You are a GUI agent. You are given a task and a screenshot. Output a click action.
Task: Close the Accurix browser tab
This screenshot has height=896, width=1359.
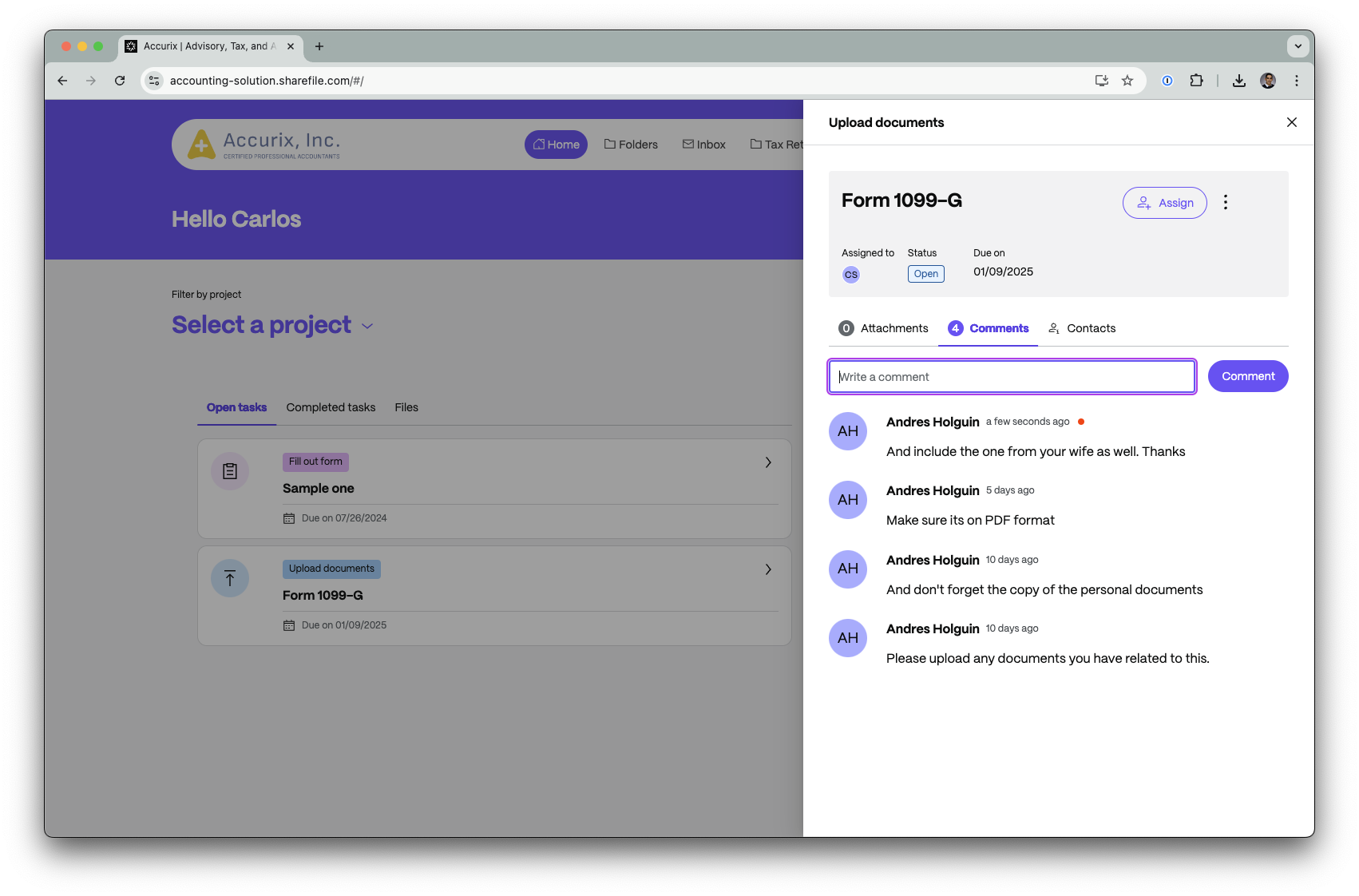291,46
